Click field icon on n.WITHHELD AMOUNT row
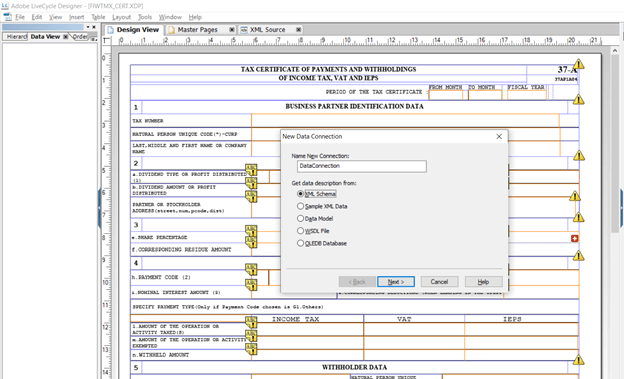 click(x=251, y=349)
